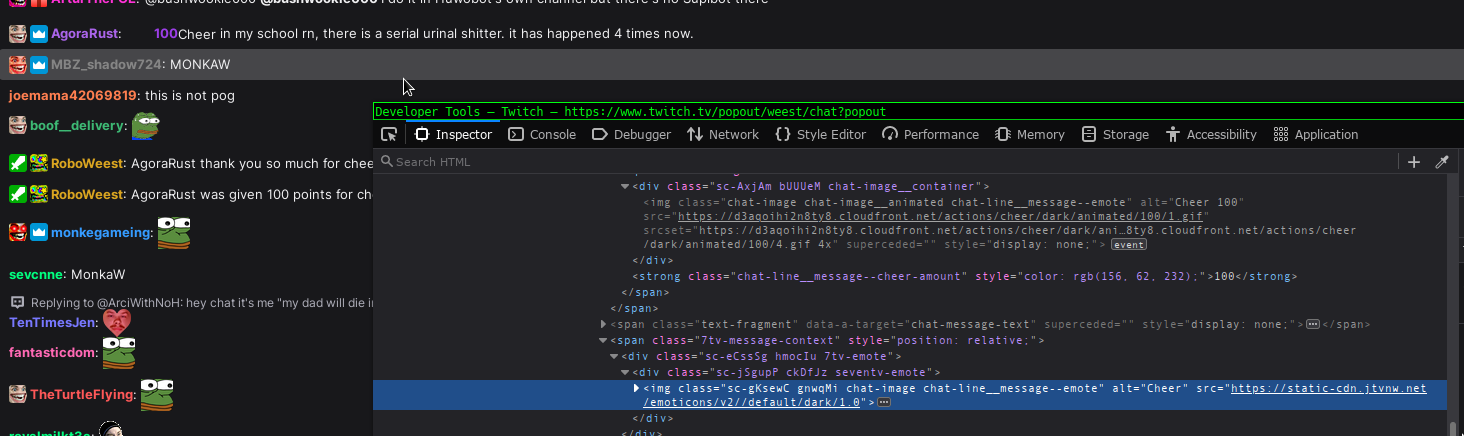This screenshot has width=1464, height=436.
Task: Select the strong cheer-amount element line
Action: pos(965,276)
